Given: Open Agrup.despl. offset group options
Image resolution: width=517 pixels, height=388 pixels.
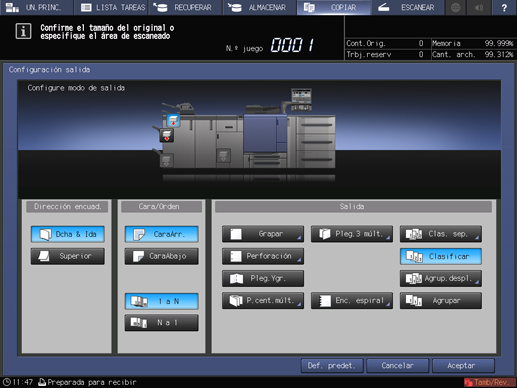Looking at the screenshot, I should [x=441, y=278].
